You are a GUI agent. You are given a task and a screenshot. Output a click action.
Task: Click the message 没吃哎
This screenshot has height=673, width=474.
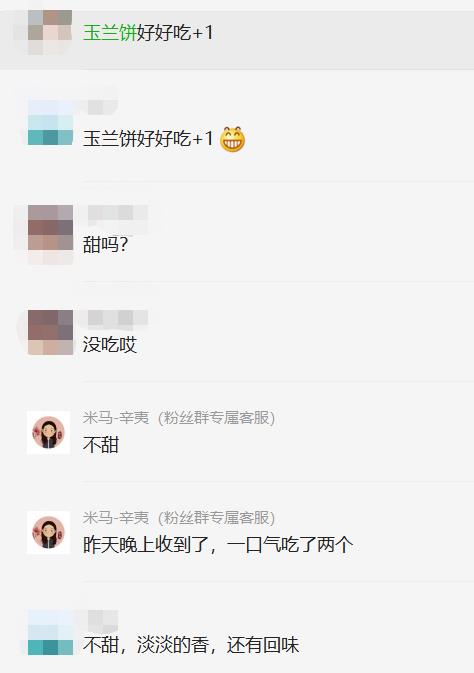point(110,345)
